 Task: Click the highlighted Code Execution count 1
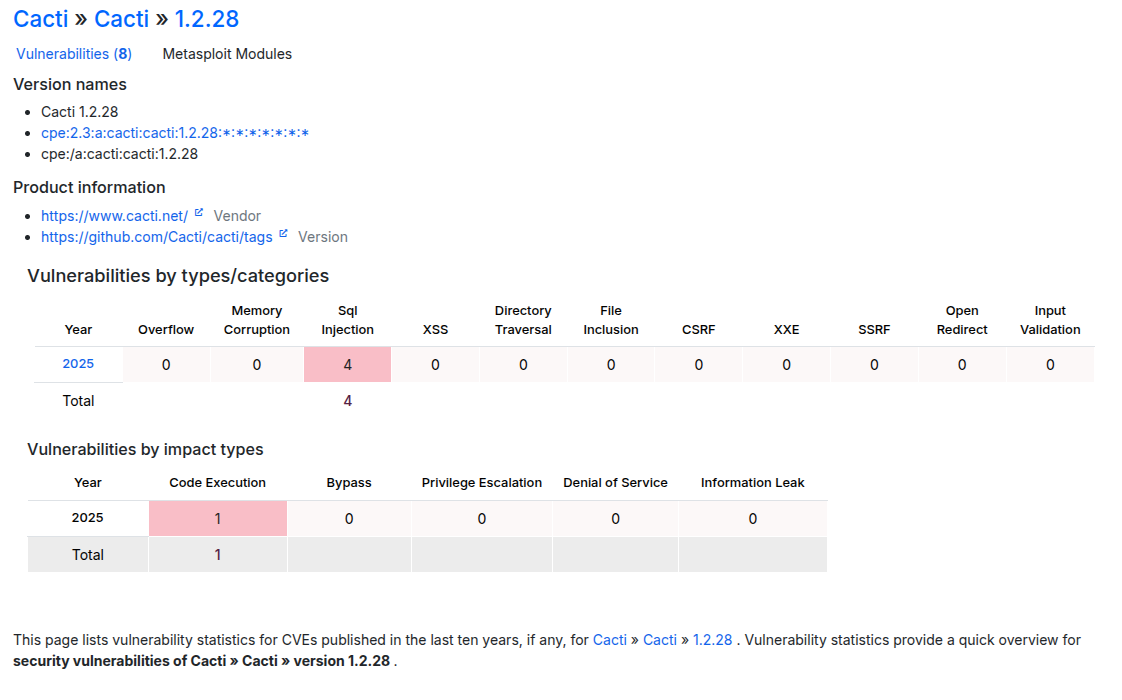tap(218, 518)
